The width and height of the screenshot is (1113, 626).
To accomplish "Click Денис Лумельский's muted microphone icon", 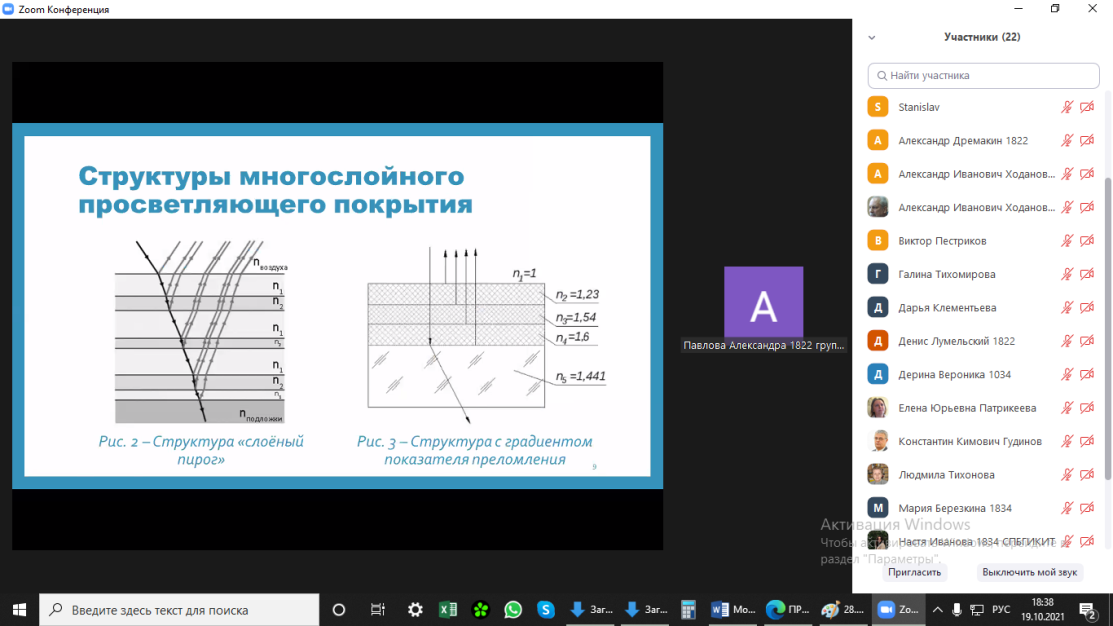I will pyautogui.click(x=1067, y=341).
